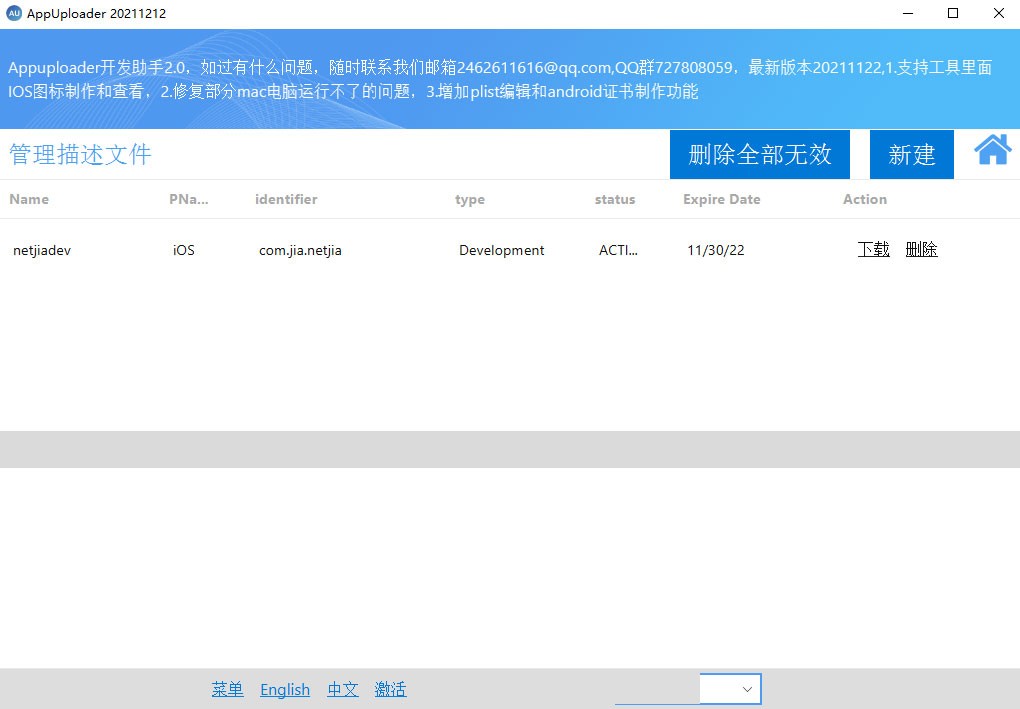Expand the dropdown in the bottom bar
The image size is (1020, 709).
[746, 689]
